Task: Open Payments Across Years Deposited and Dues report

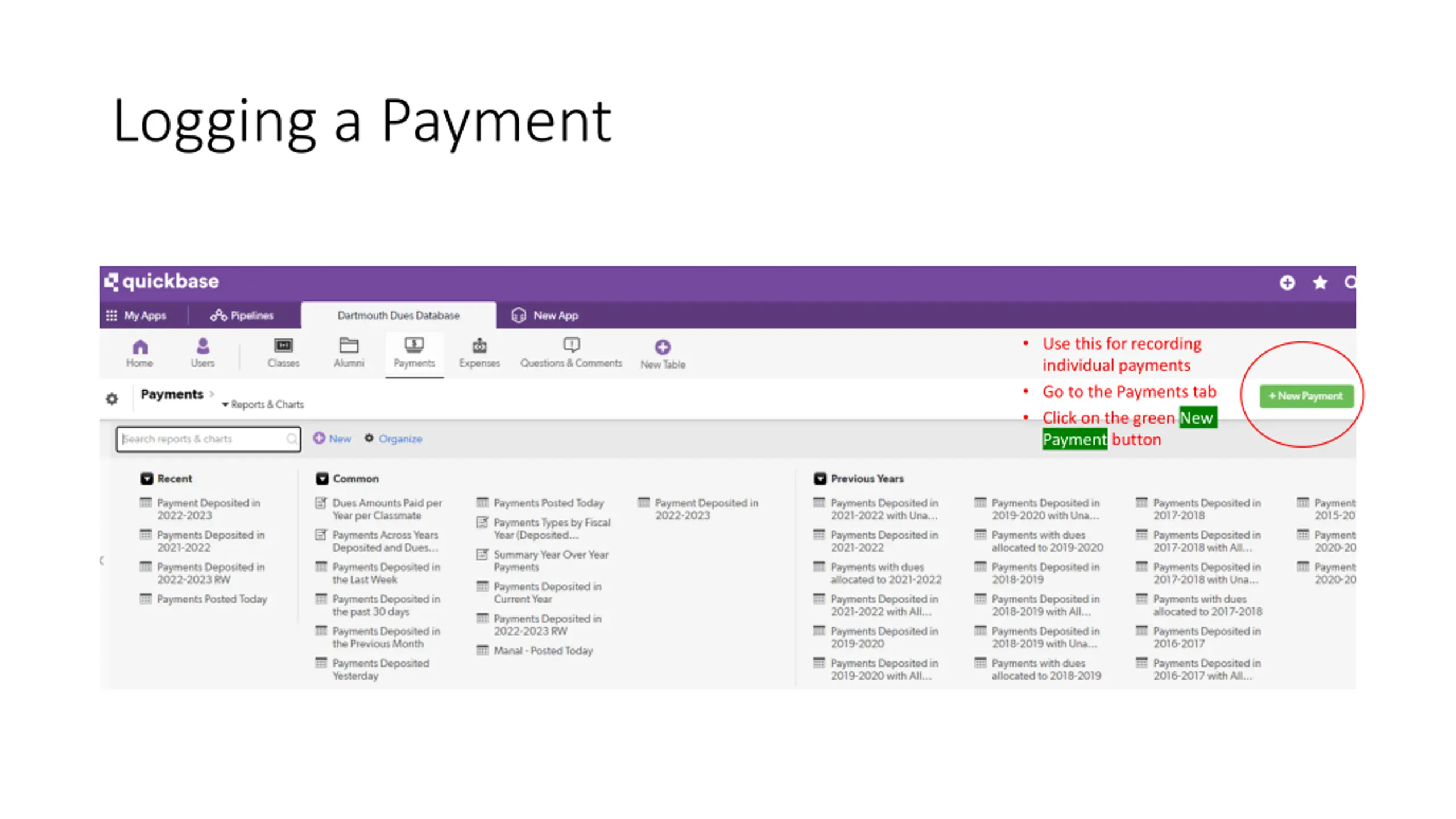Action: (x=386, y=541)
